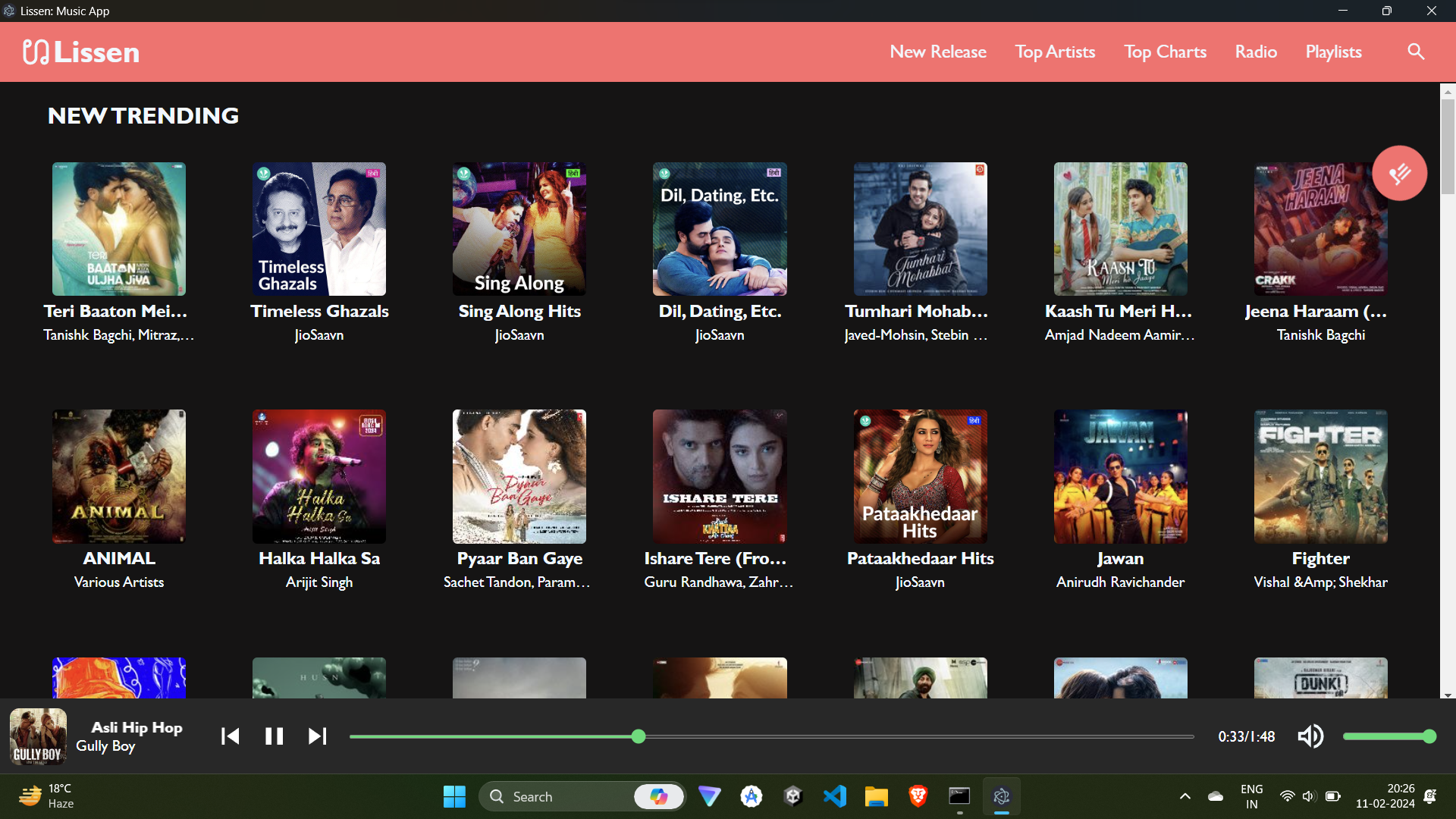Click artist text 'Anirudh Ravichander'
1456x819 pixels.
pyautogui.click(x=1120, y=582)
